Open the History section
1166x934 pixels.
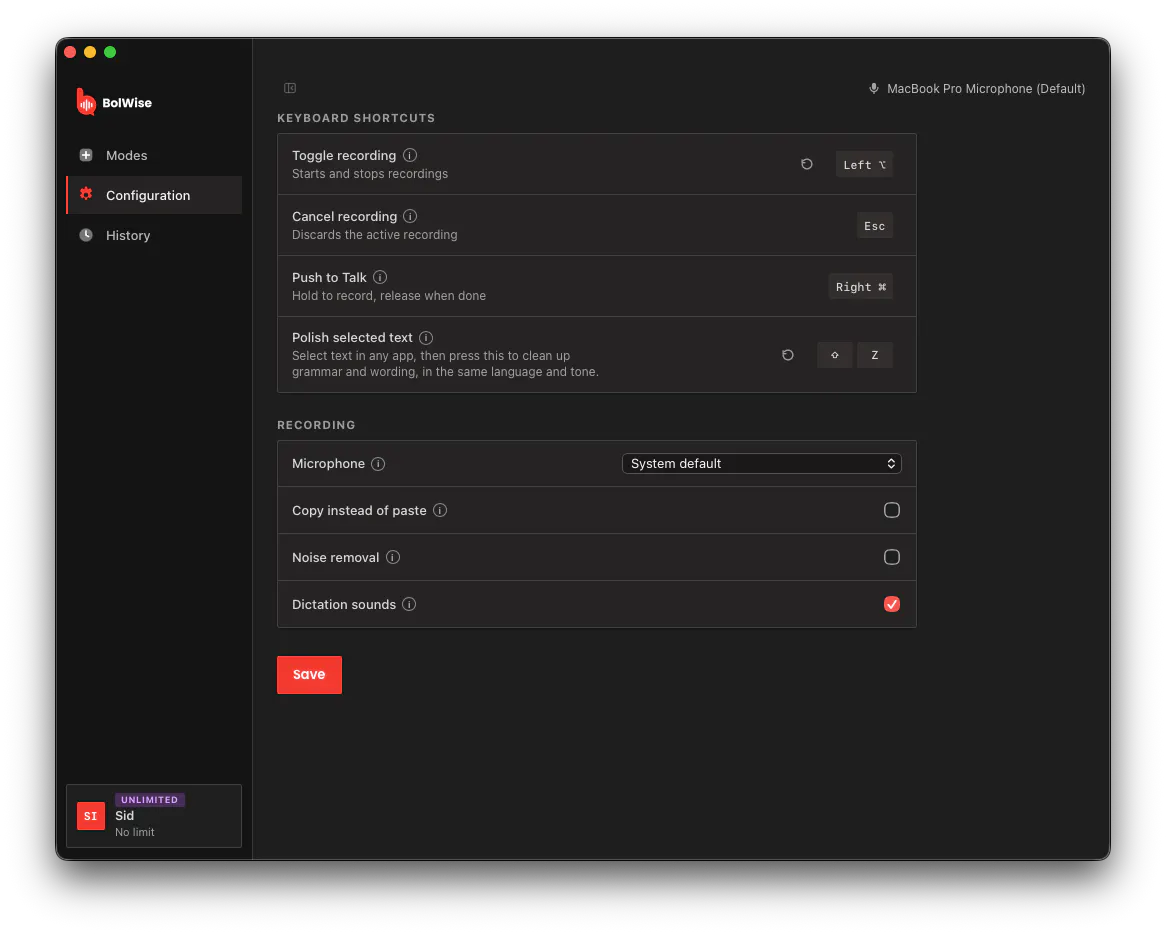(x=154, y=235)
